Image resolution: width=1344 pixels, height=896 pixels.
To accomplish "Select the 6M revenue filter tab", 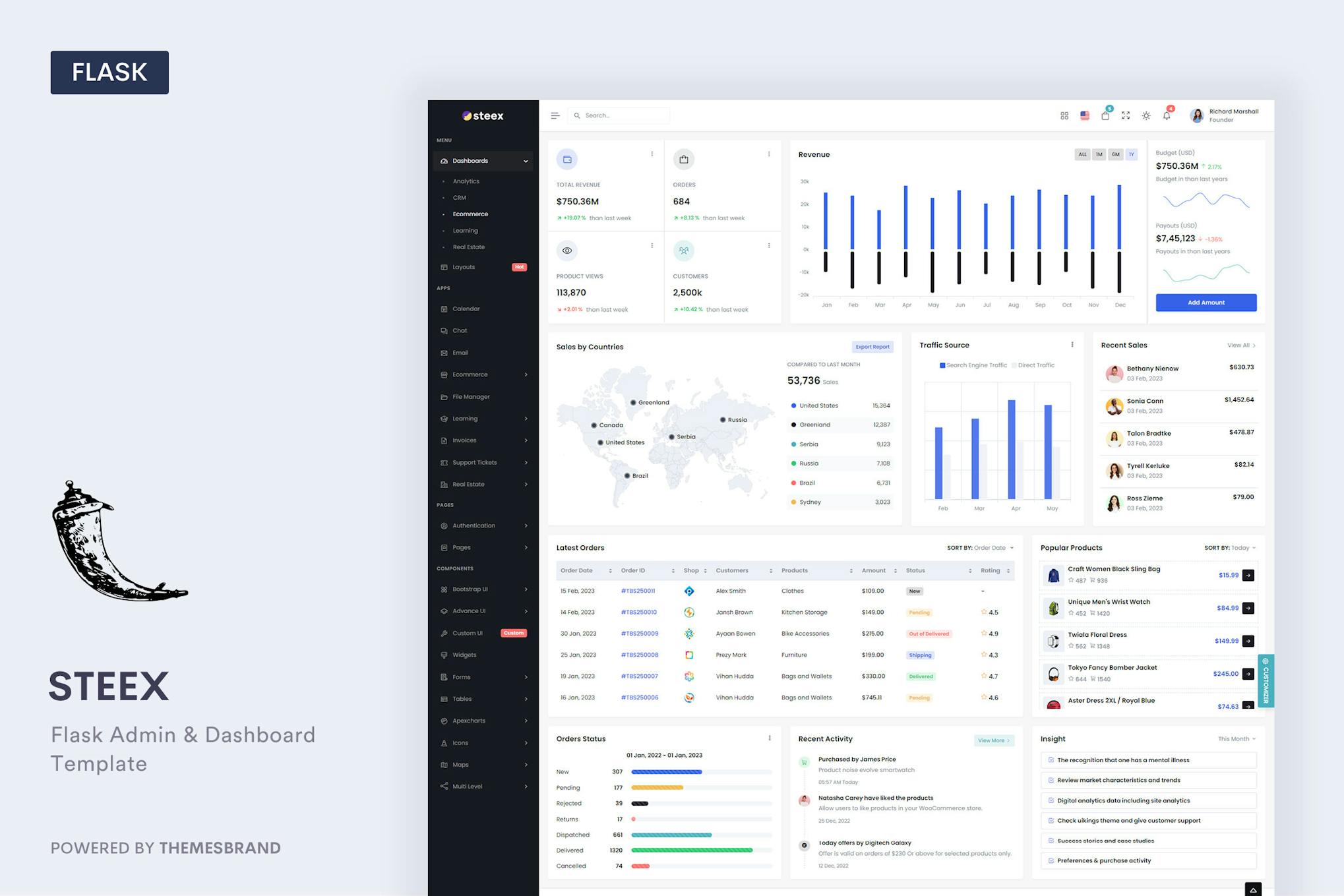I will (1115, 155).
